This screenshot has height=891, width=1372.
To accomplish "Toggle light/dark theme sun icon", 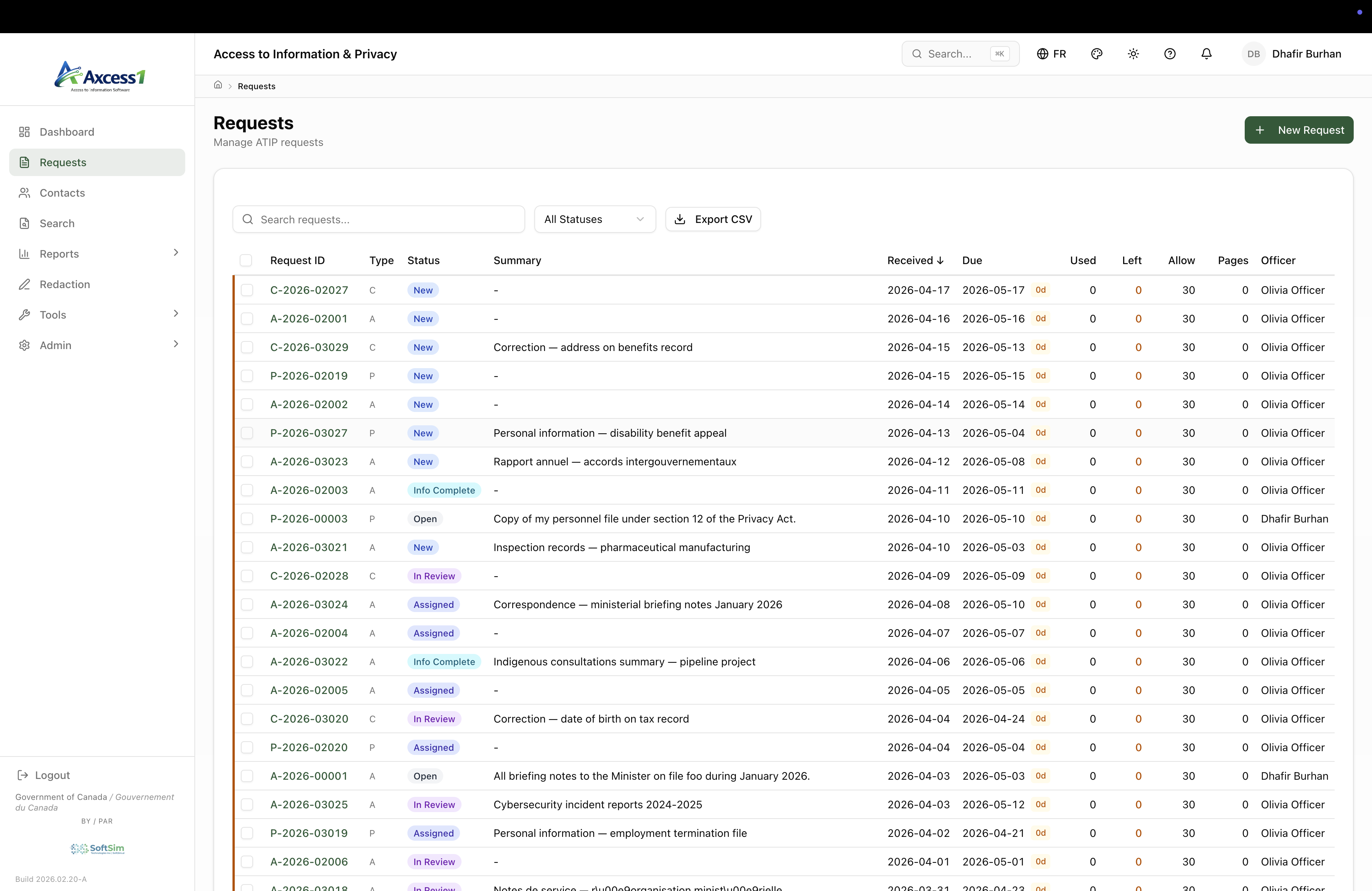I will [x=1133, y=54].
